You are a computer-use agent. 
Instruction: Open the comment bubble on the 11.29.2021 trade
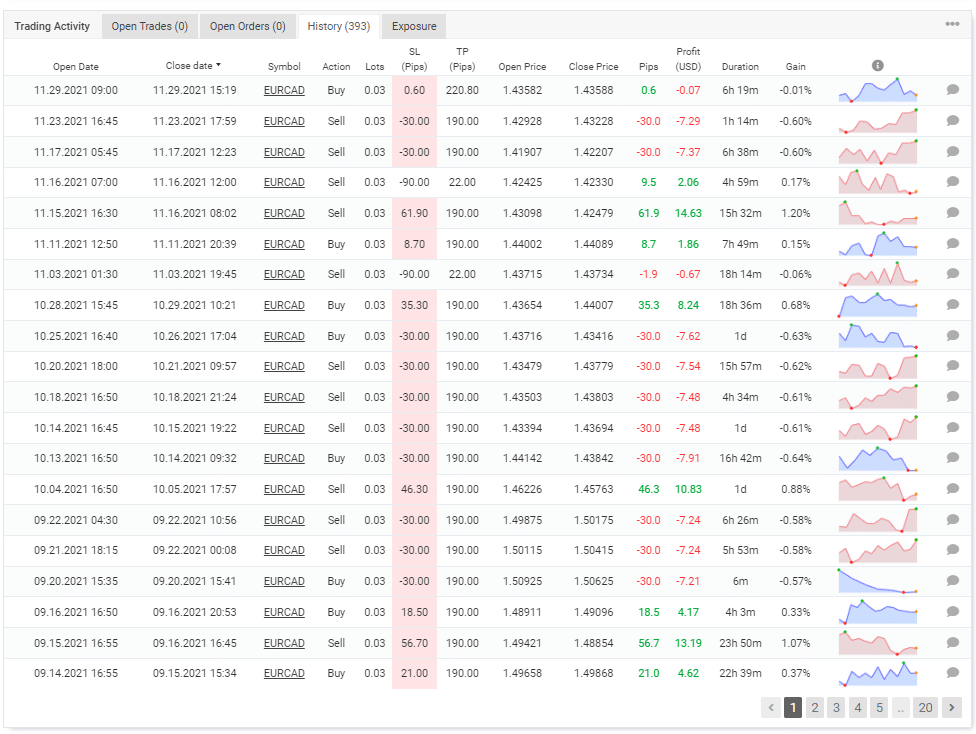tap(952, 90)
